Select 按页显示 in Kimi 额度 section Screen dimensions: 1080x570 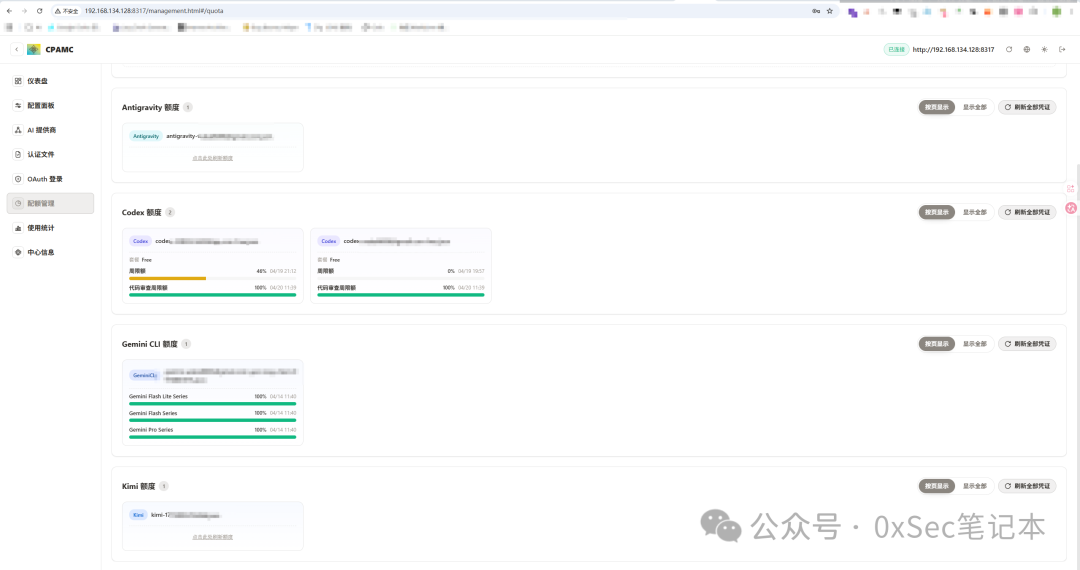click(x=937, y=486)
